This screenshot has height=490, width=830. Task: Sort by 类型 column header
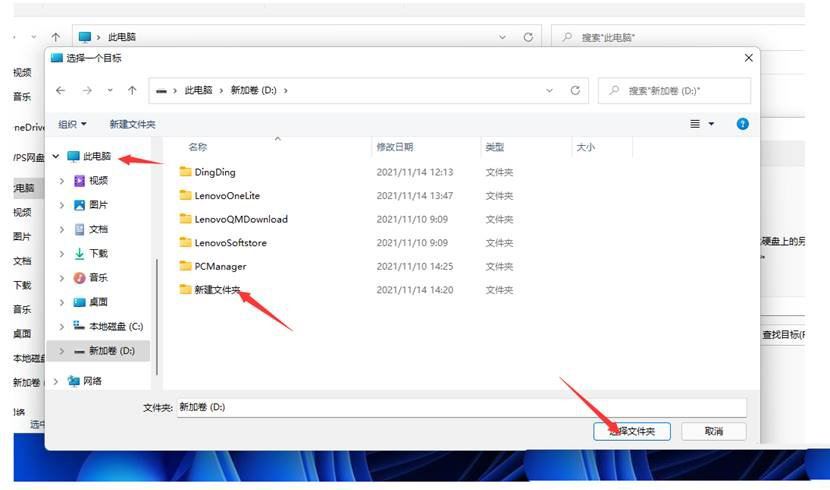(494, 147)
